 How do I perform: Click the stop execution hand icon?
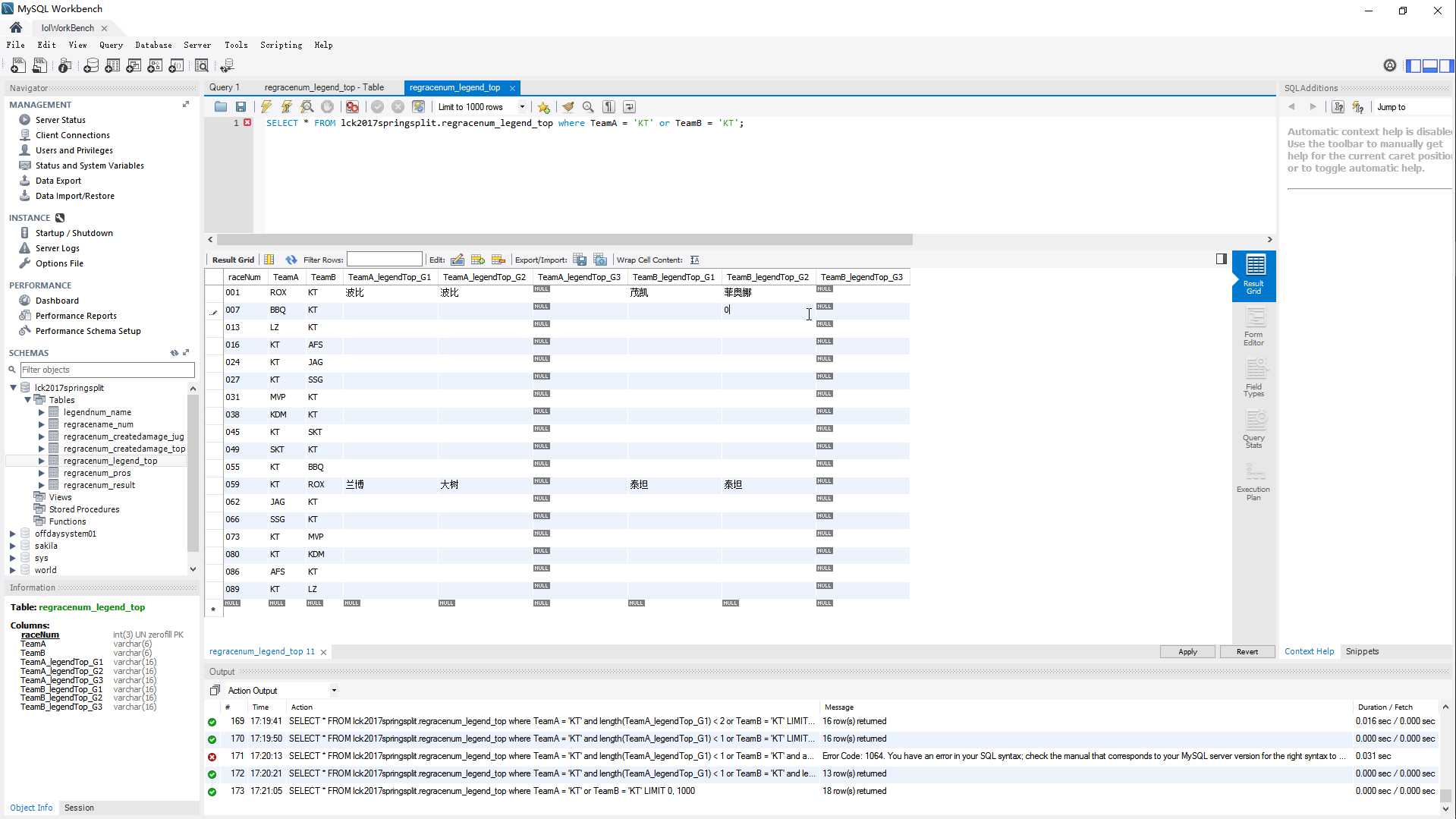[327, 107]
